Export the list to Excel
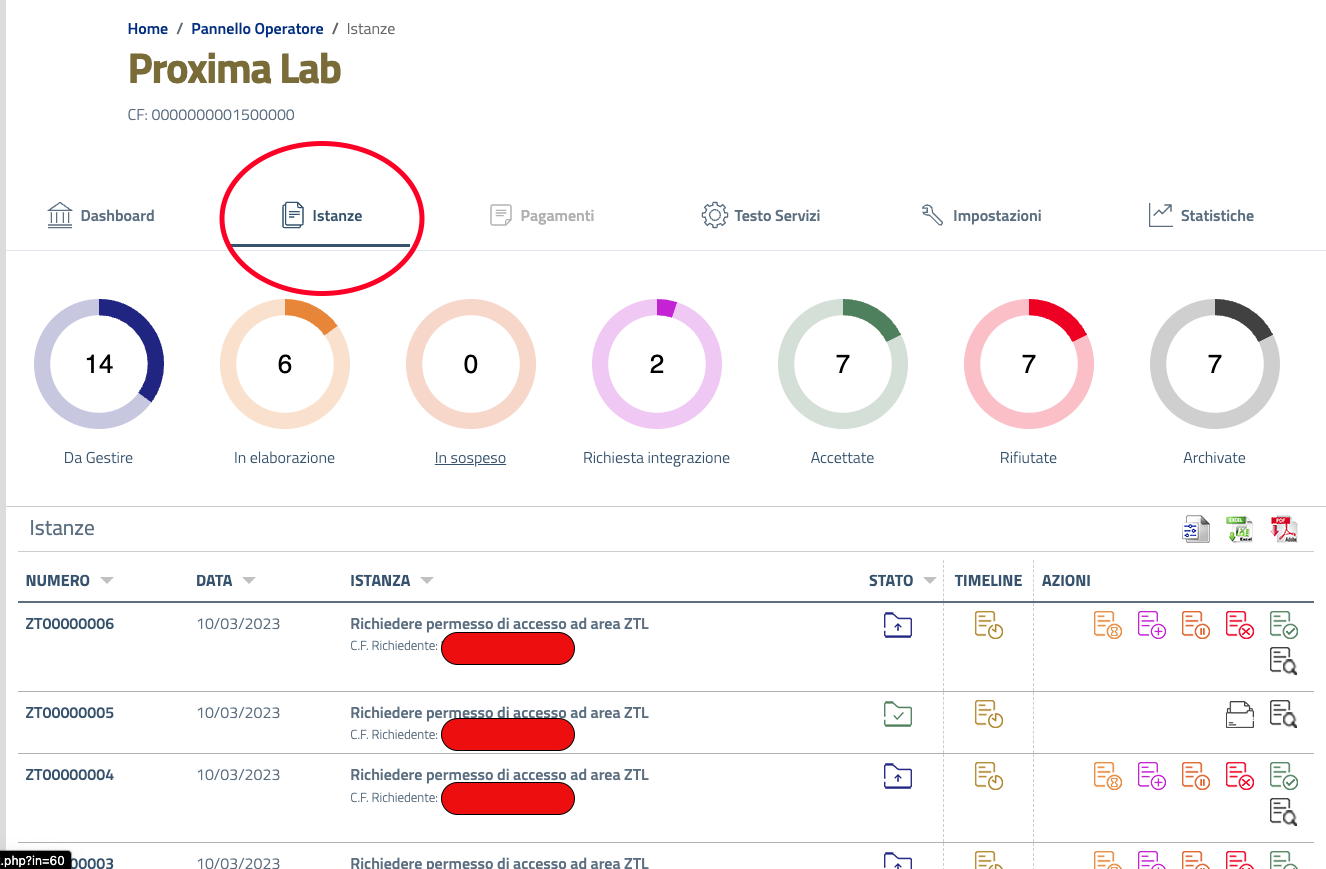 click(x=1240, y=529)
